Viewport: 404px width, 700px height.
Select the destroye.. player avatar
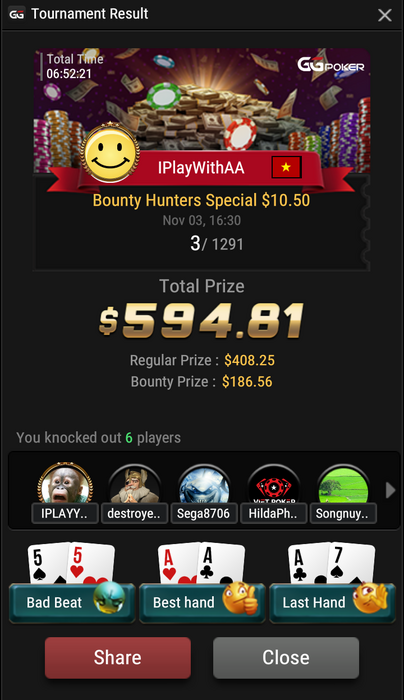pos(134,486)
